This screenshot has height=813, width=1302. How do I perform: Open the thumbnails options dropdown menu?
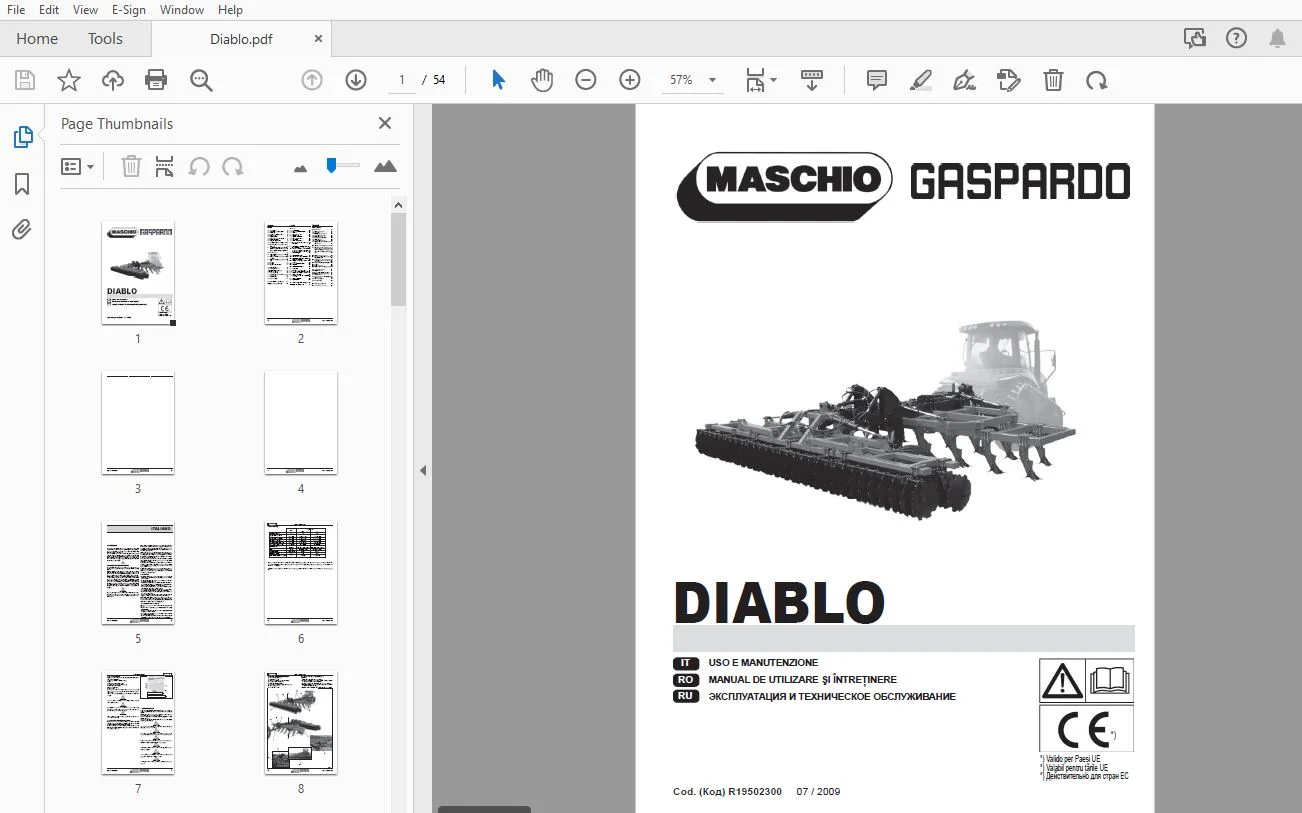[x=77, y=166]
